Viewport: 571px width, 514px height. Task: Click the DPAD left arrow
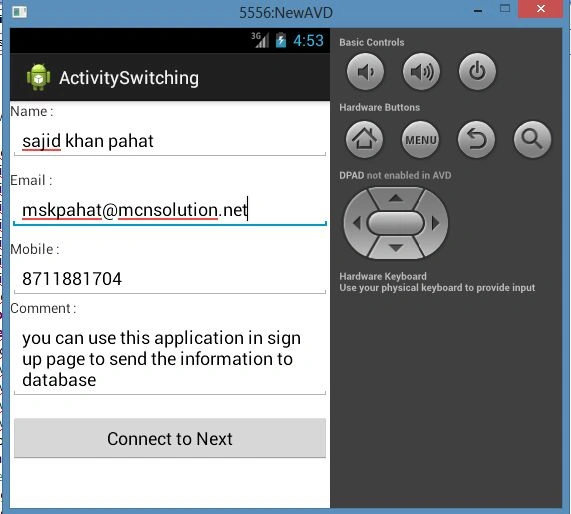(x=357, y=223)
